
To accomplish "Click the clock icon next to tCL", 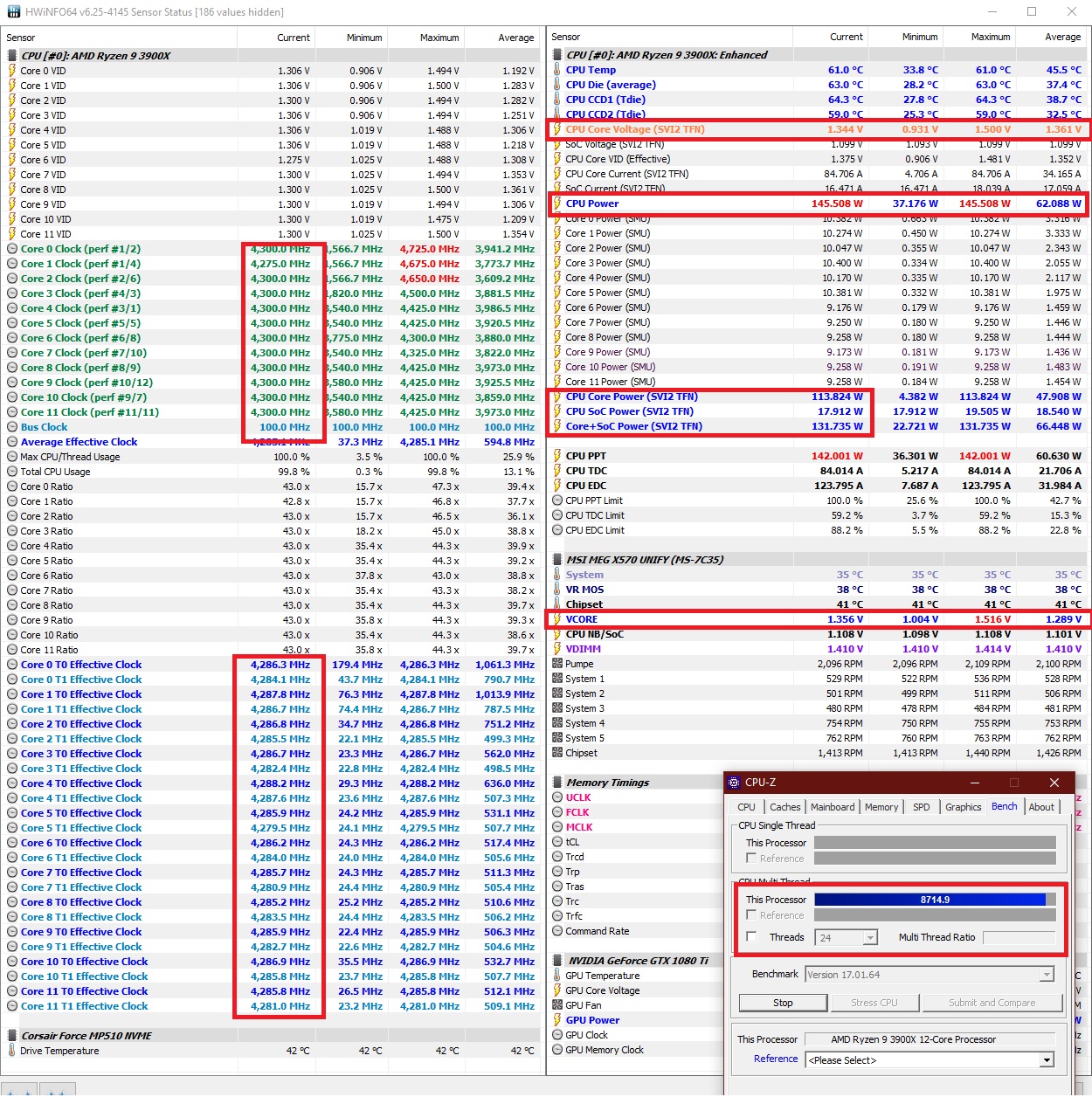I will coord(557,842).
